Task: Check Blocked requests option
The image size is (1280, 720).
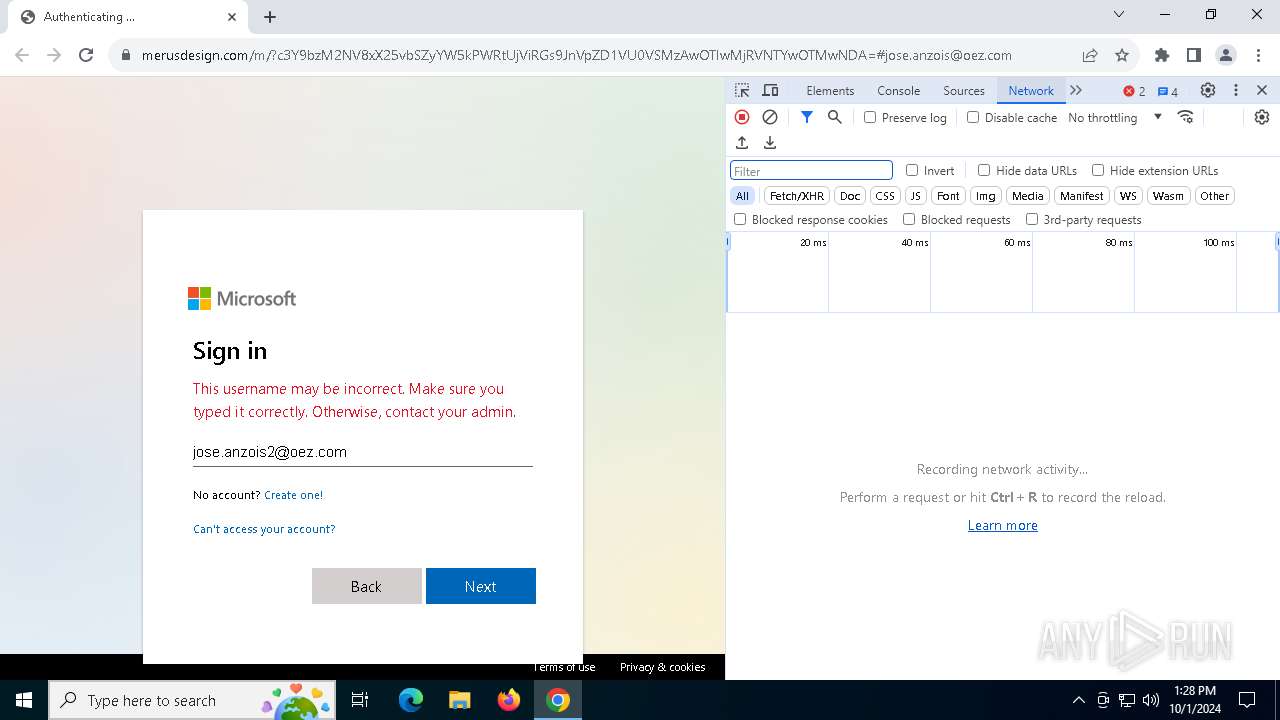Action: [909, 219]
